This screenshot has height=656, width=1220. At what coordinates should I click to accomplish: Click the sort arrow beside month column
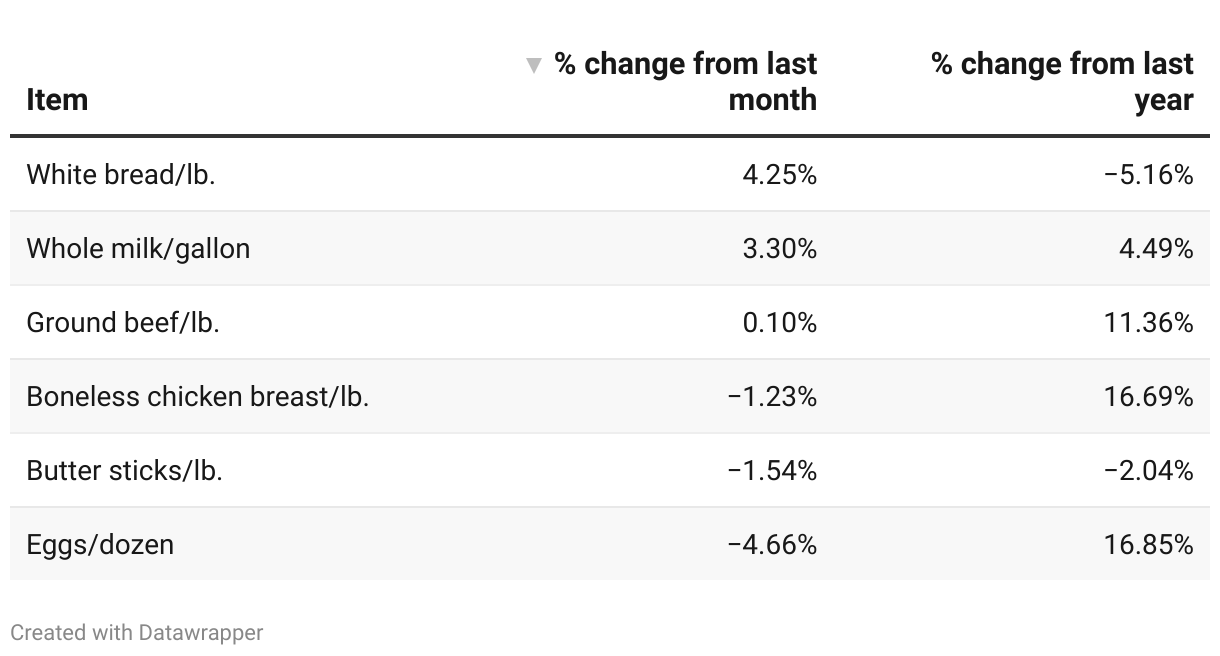(534, 66)
